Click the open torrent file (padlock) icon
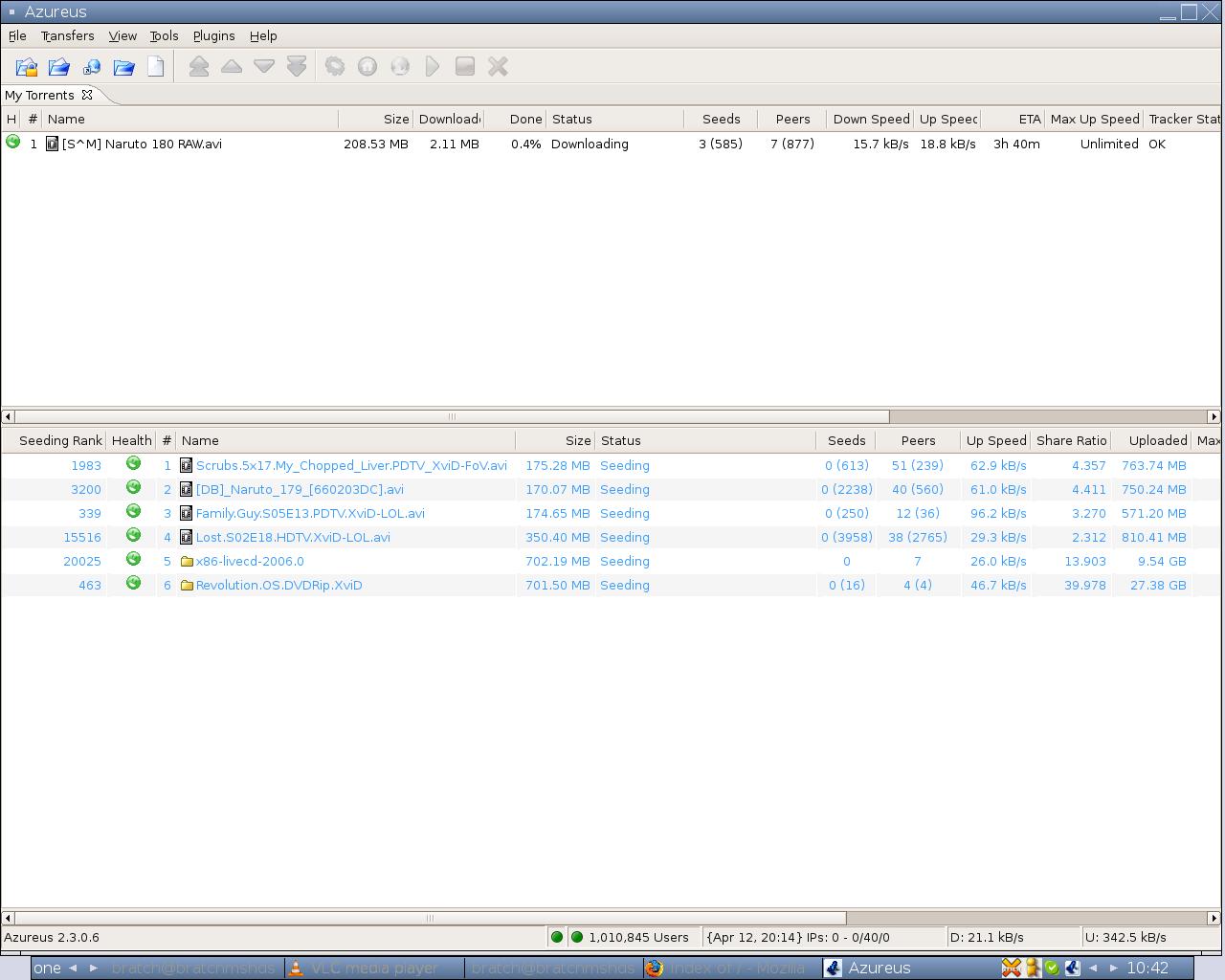1225x980 pixels. coord(27,67)
